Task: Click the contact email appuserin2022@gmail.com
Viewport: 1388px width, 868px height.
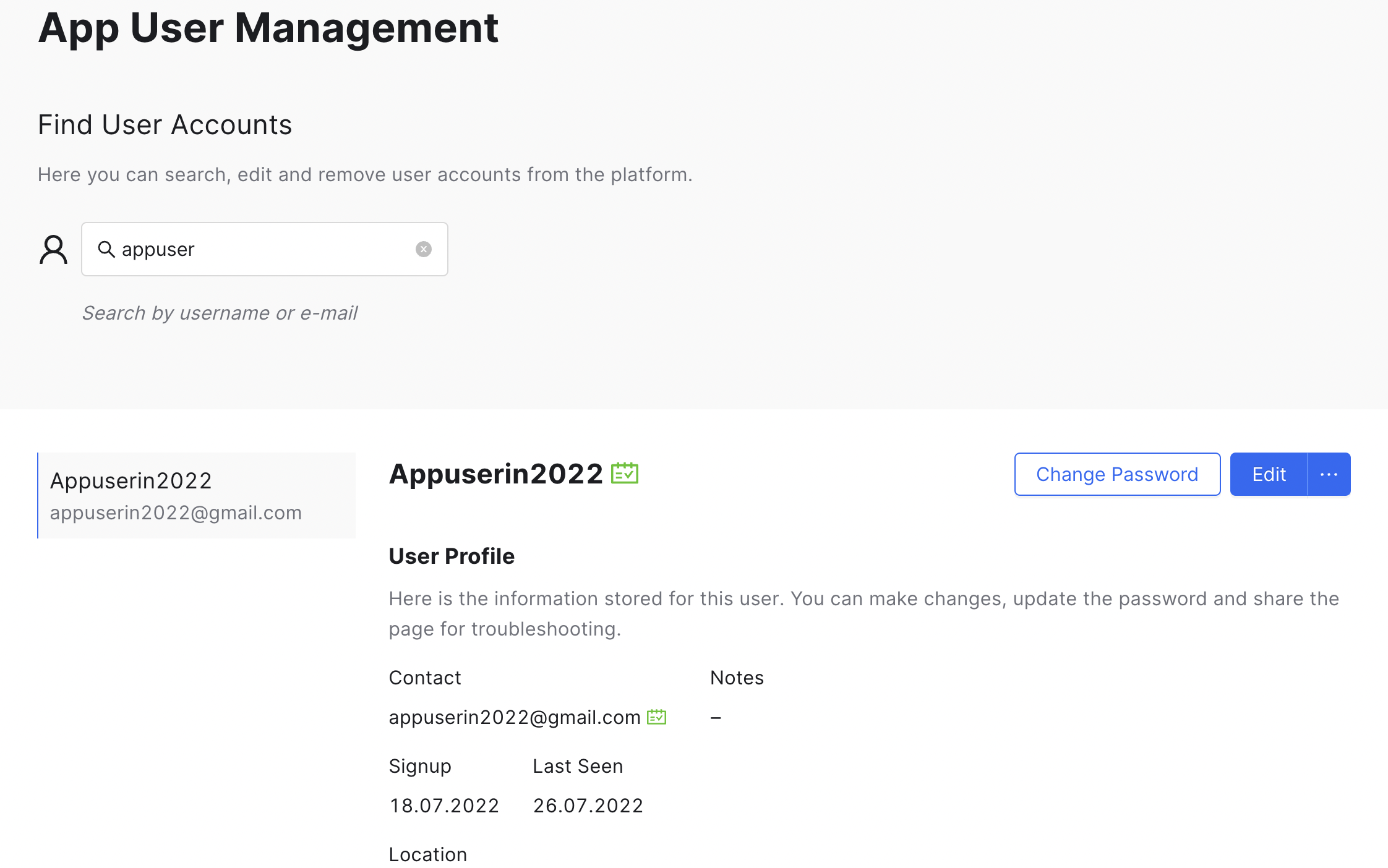Action: (x=515, y=717)
